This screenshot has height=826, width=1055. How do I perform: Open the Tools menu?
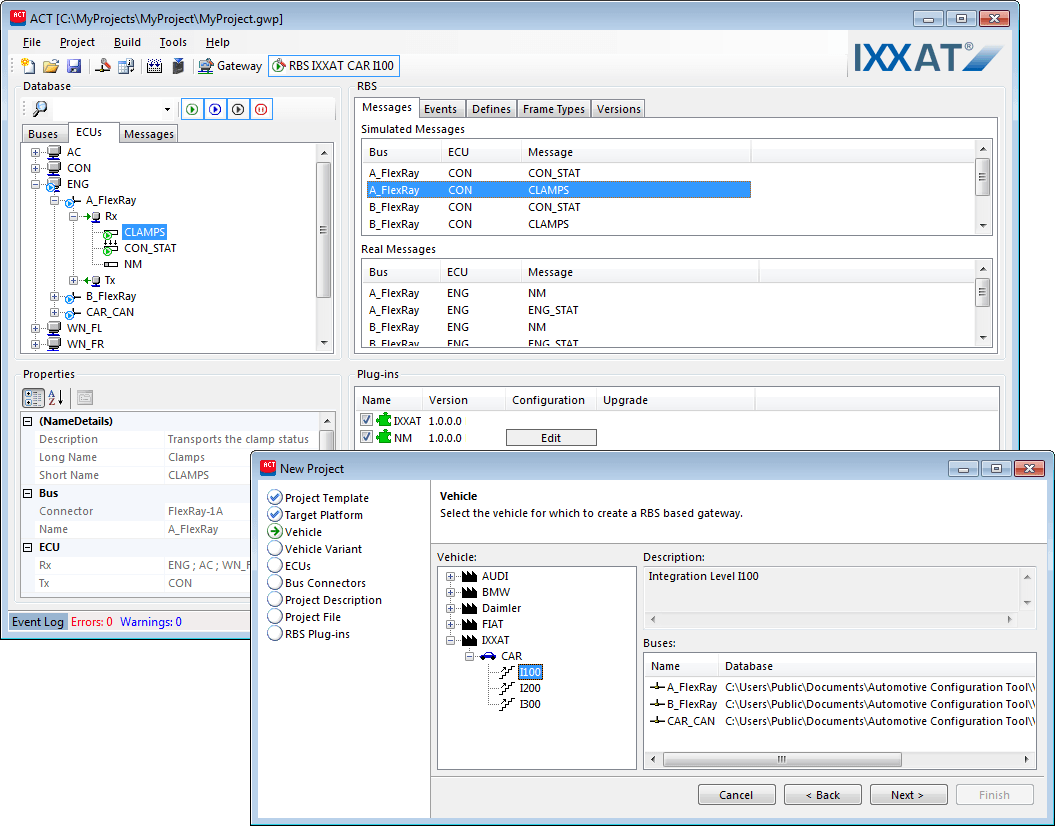[173, 42]
